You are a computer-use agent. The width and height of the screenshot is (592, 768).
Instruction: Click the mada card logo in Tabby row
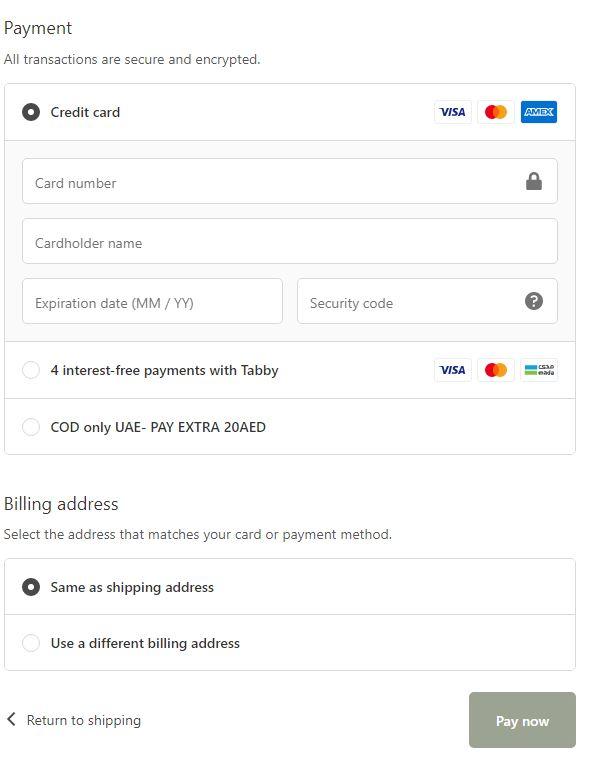[x=539, y=370]
